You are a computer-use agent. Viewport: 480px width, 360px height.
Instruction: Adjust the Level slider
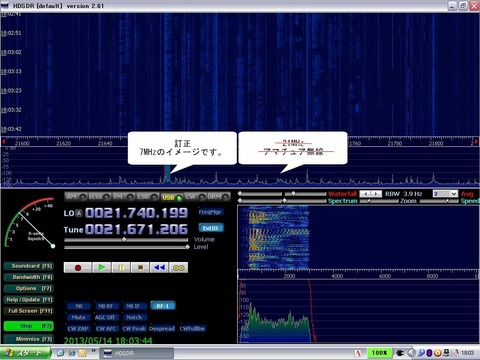[x=127, y=247]
